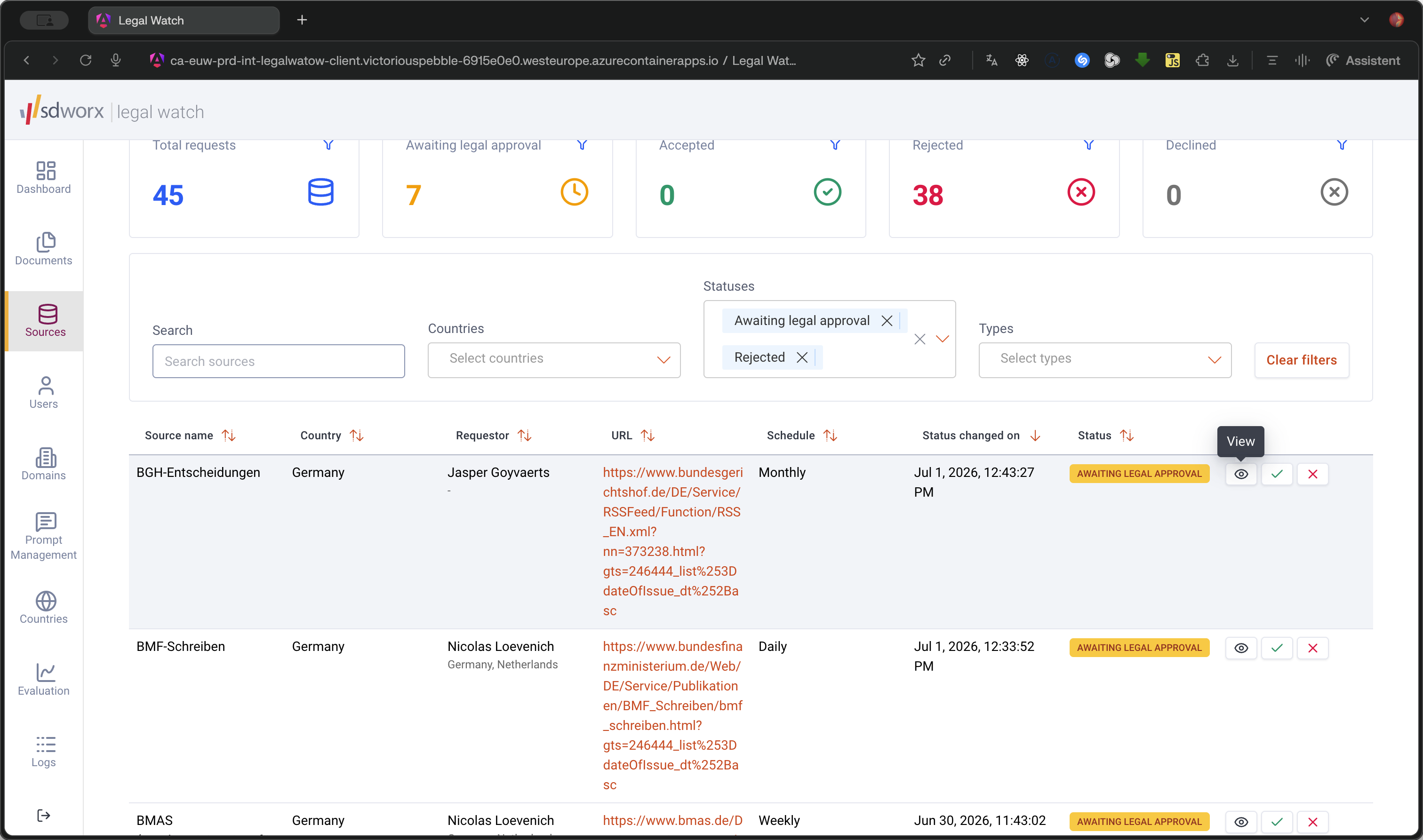
Task: Sort table by Schedule column
Action: point(830,435)
